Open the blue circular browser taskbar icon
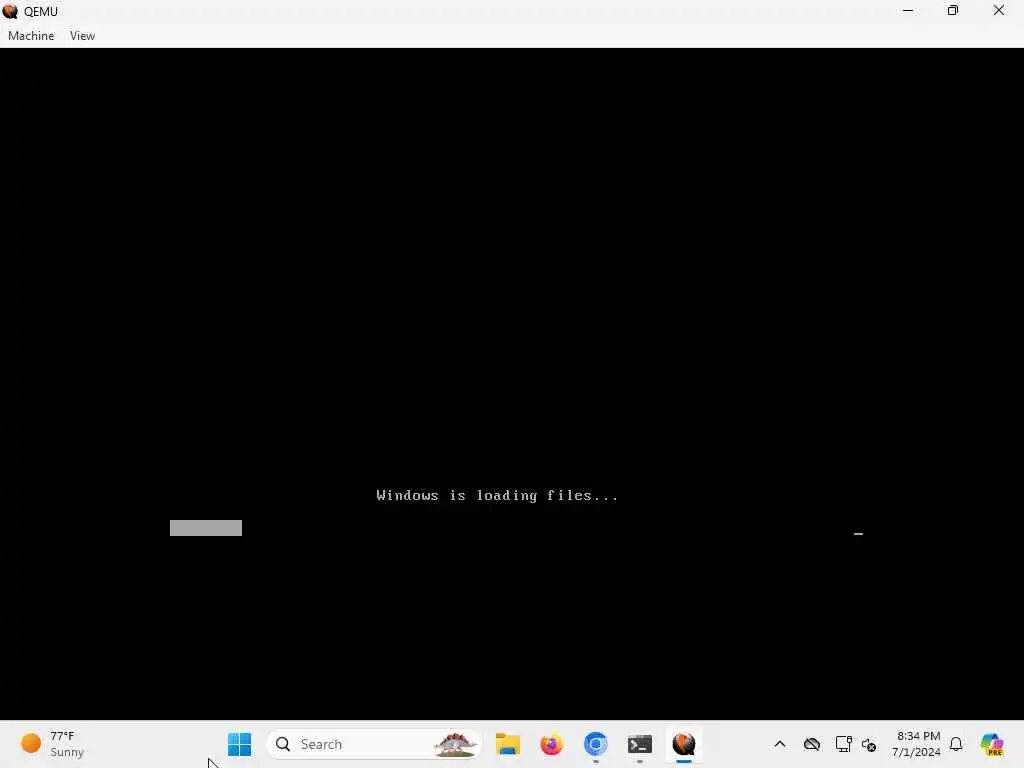 (x=596, y=744)
